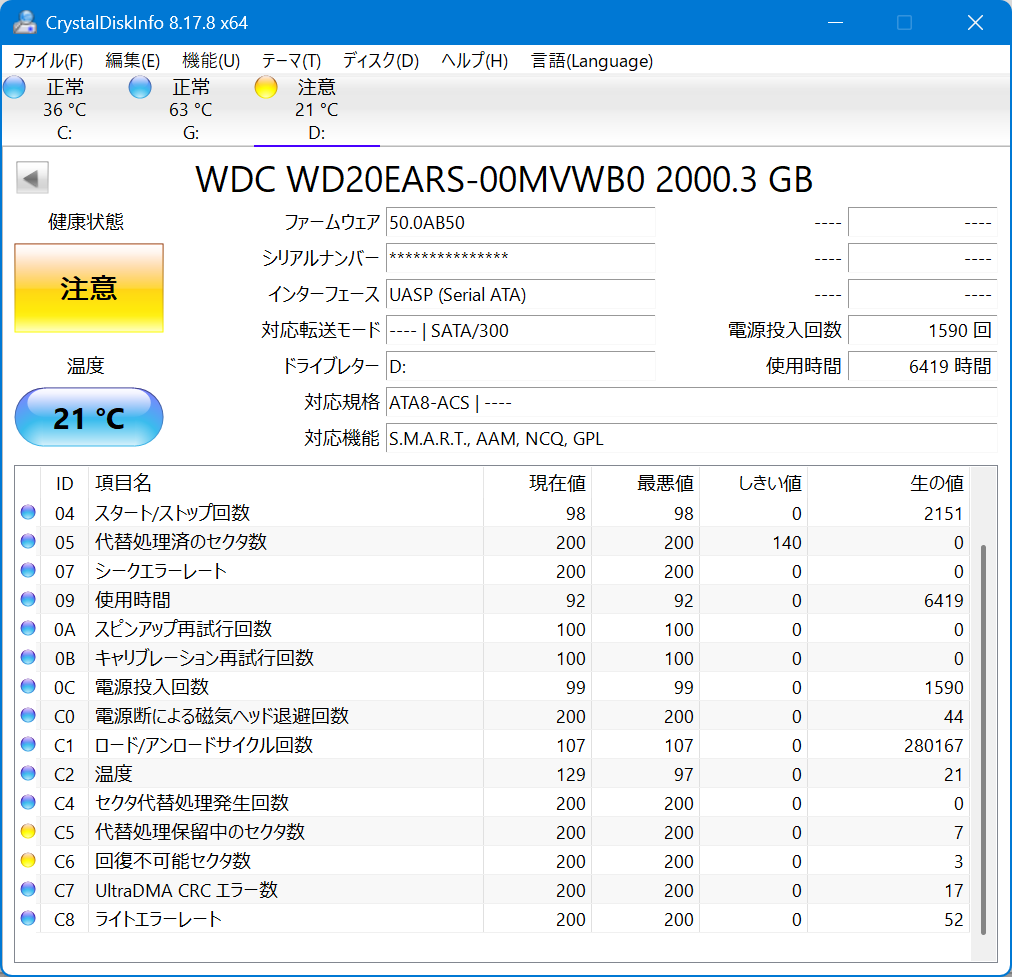The height and width of the screenshot is (977, 1012).
Task: Click blue status dot for attribute 04
Action: click(28, 513)
